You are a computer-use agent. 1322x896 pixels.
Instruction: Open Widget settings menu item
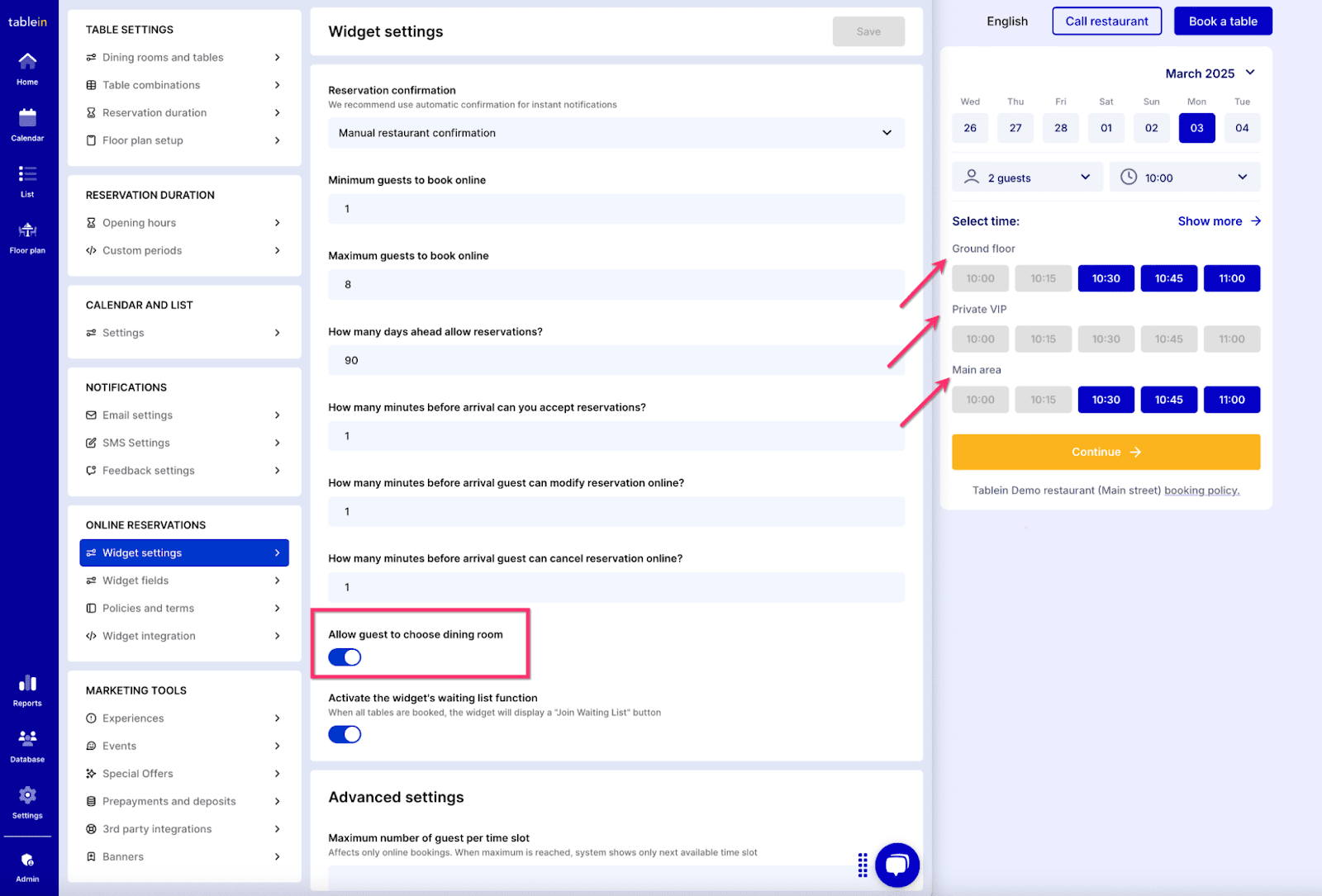click(184, 552)
